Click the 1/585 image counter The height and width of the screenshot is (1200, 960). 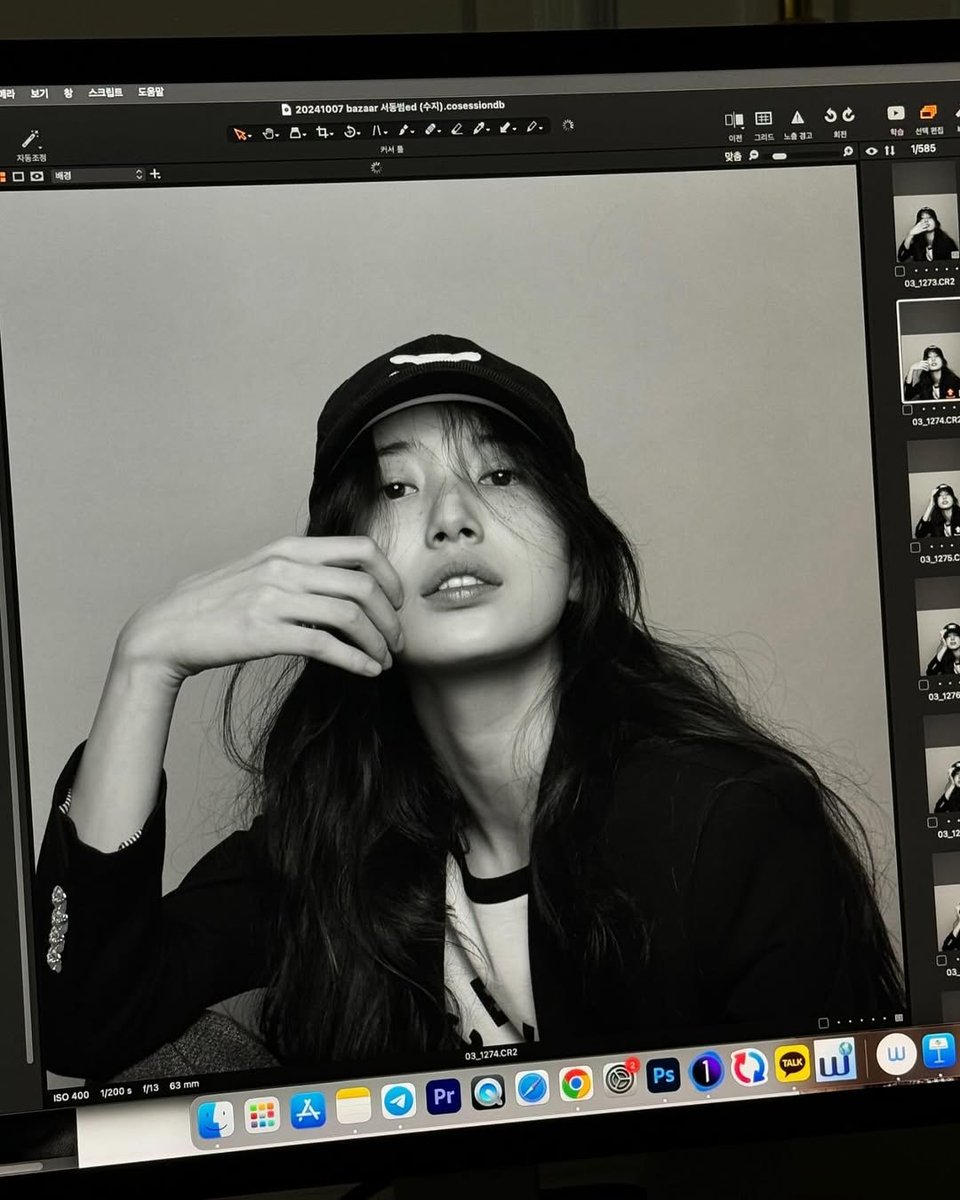(922, 149)
